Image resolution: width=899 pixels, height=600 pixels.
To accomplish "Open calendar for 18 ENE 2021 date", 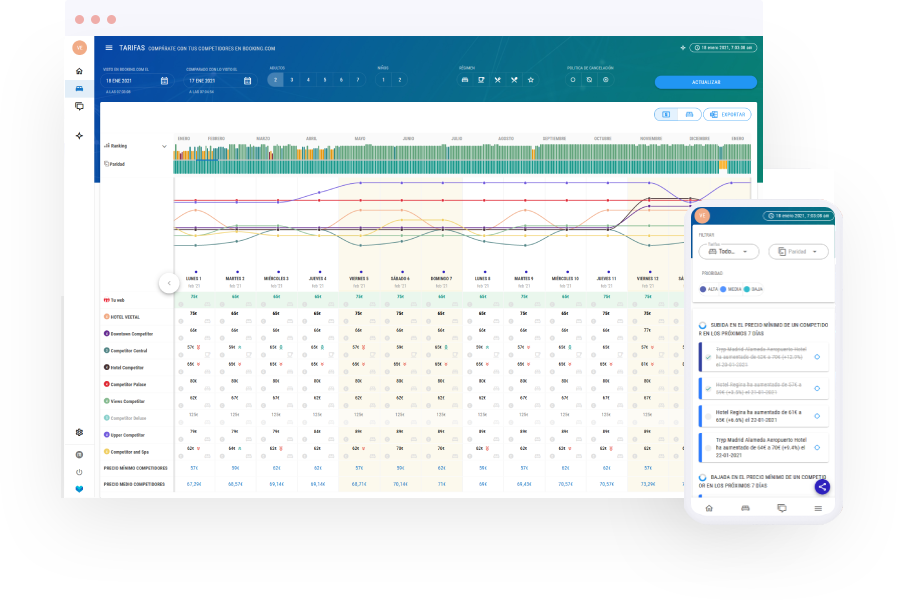I will 165,81.
